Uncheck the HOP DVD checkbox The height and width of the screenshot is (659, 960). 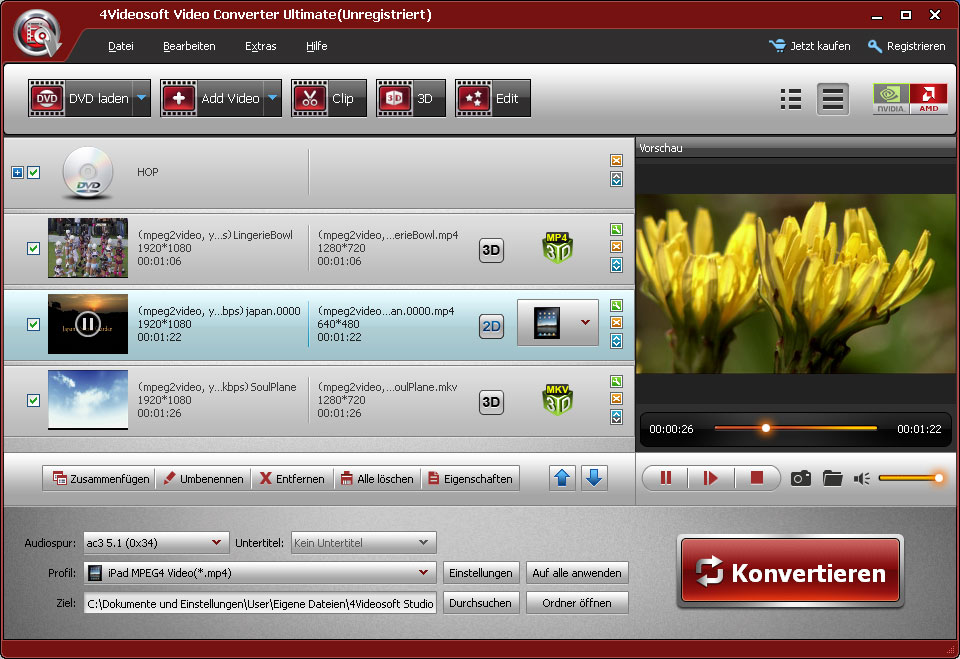[34, 173]
